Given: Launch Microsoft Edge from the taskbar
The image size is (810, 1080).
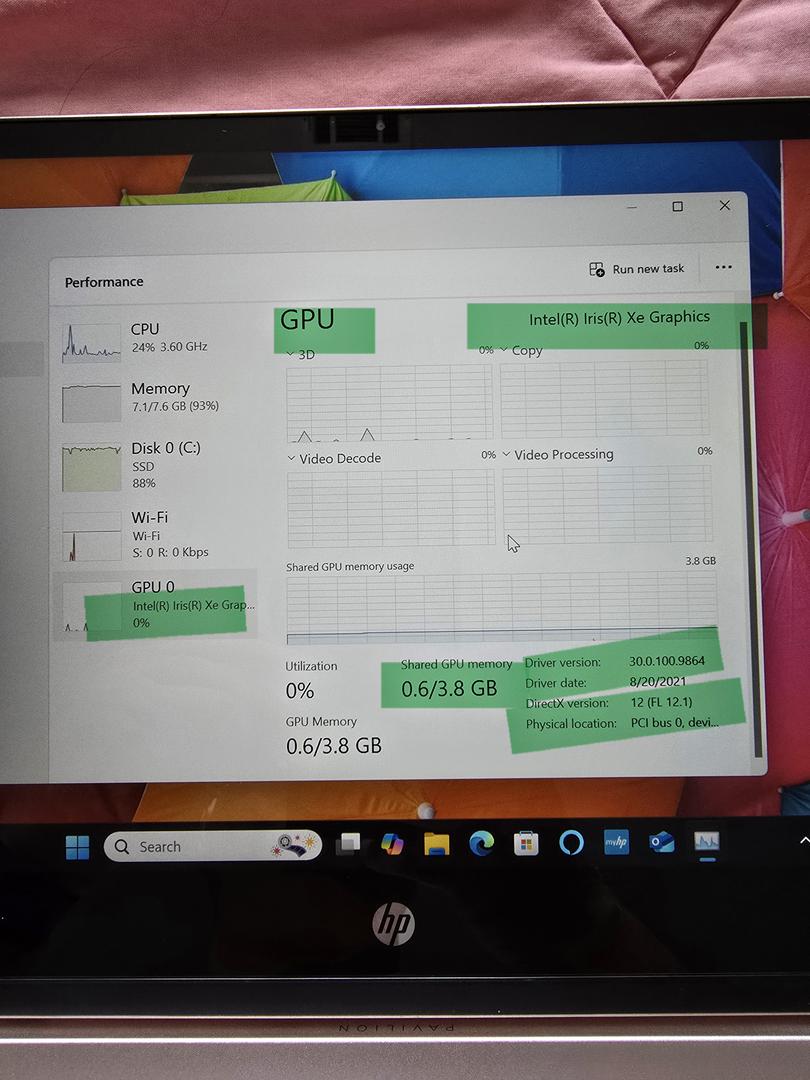Looking at the screenshot, I should tap(481, 843).
